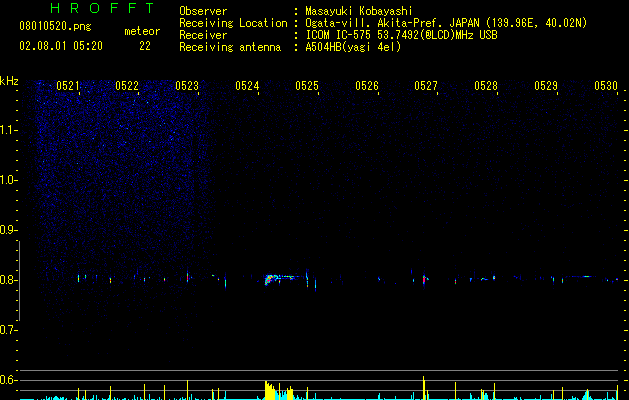Image resolution: width=629 pixels, height=400 pixels.
Task: Click the 0.8 kHz axis label
Action: coord(8,280)
